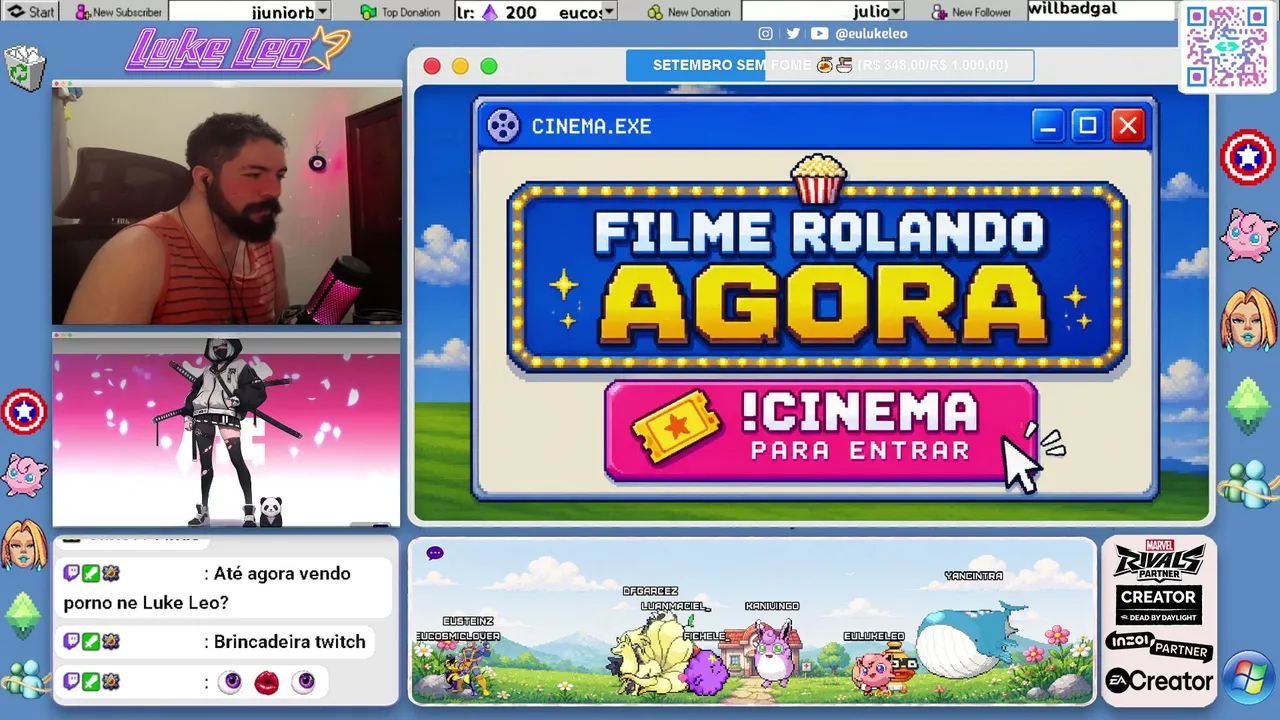1280x720 pixels.
Task: Click the DFGARCEZ username label
Action: coord(650,592)
